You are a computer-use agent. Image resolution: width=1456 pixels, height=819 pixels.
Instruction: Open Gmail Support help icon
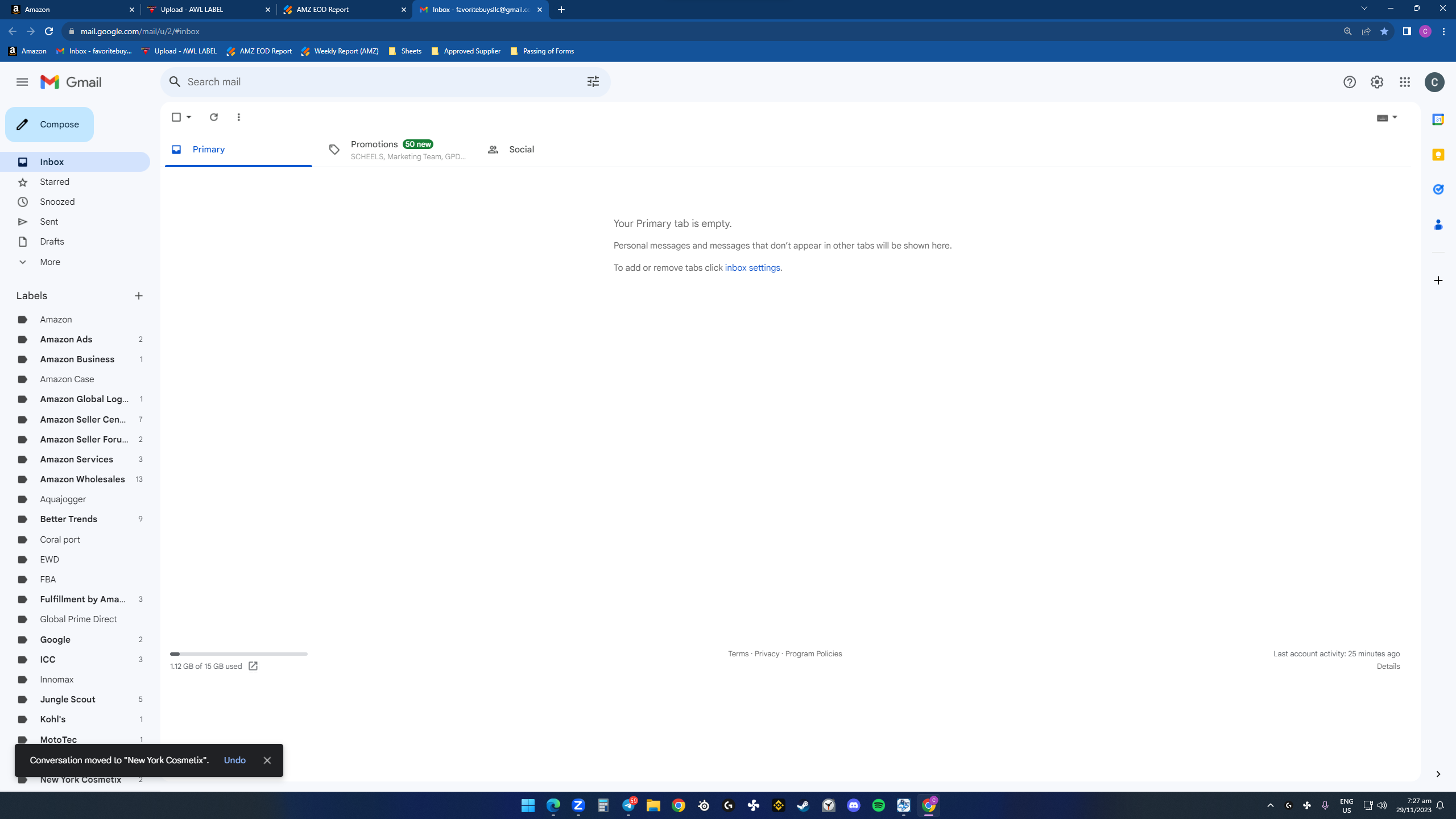1349,82
